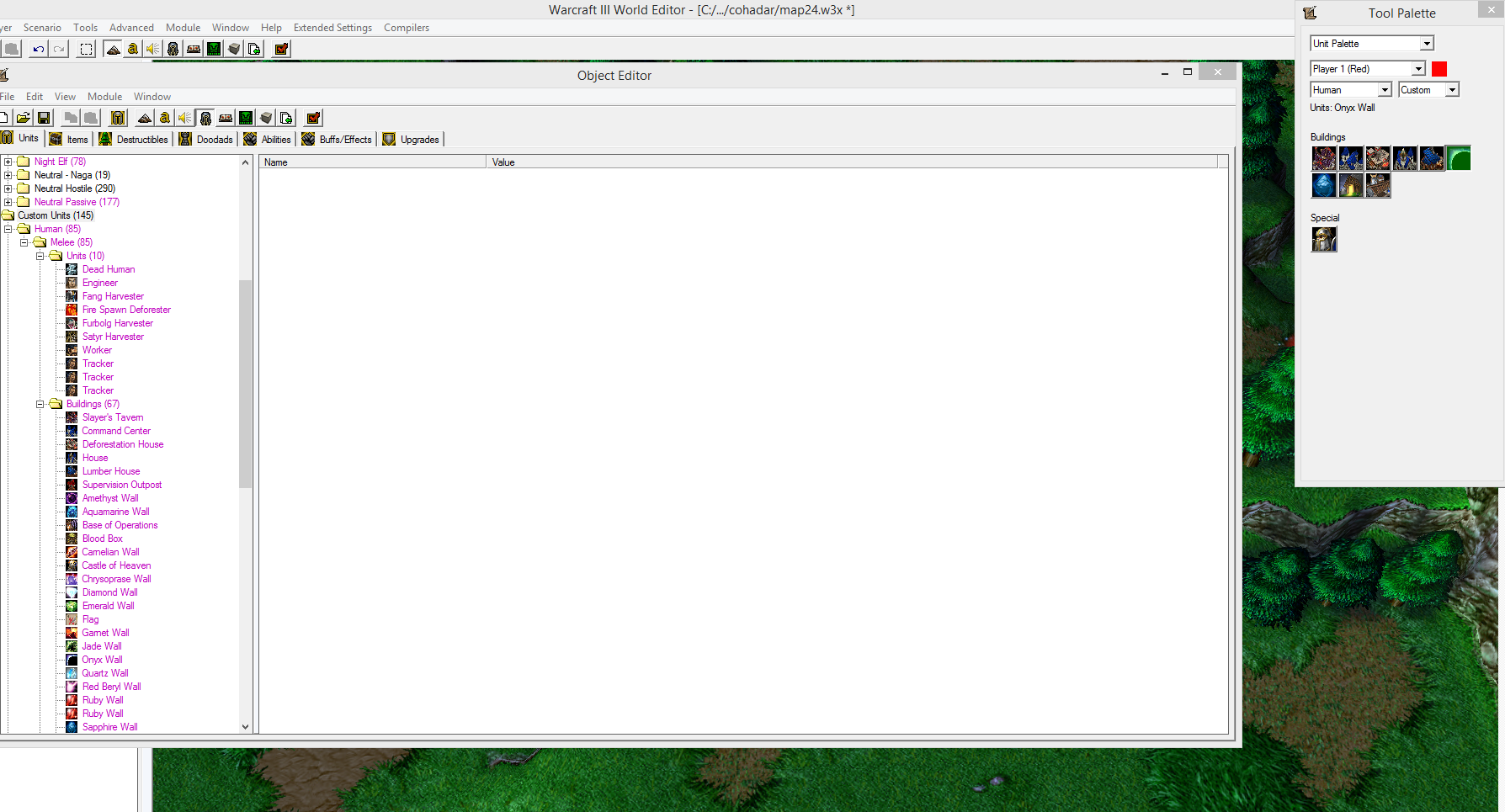Activate the selection brush in the main toolbar

(x=86, y=49)
